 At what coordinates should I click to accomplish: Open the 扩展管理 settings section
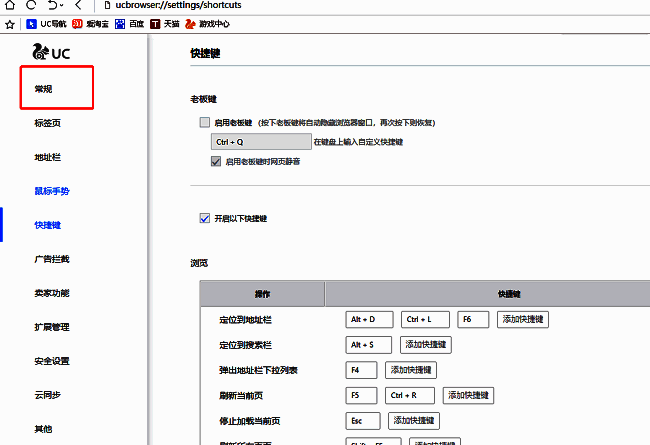52,327
